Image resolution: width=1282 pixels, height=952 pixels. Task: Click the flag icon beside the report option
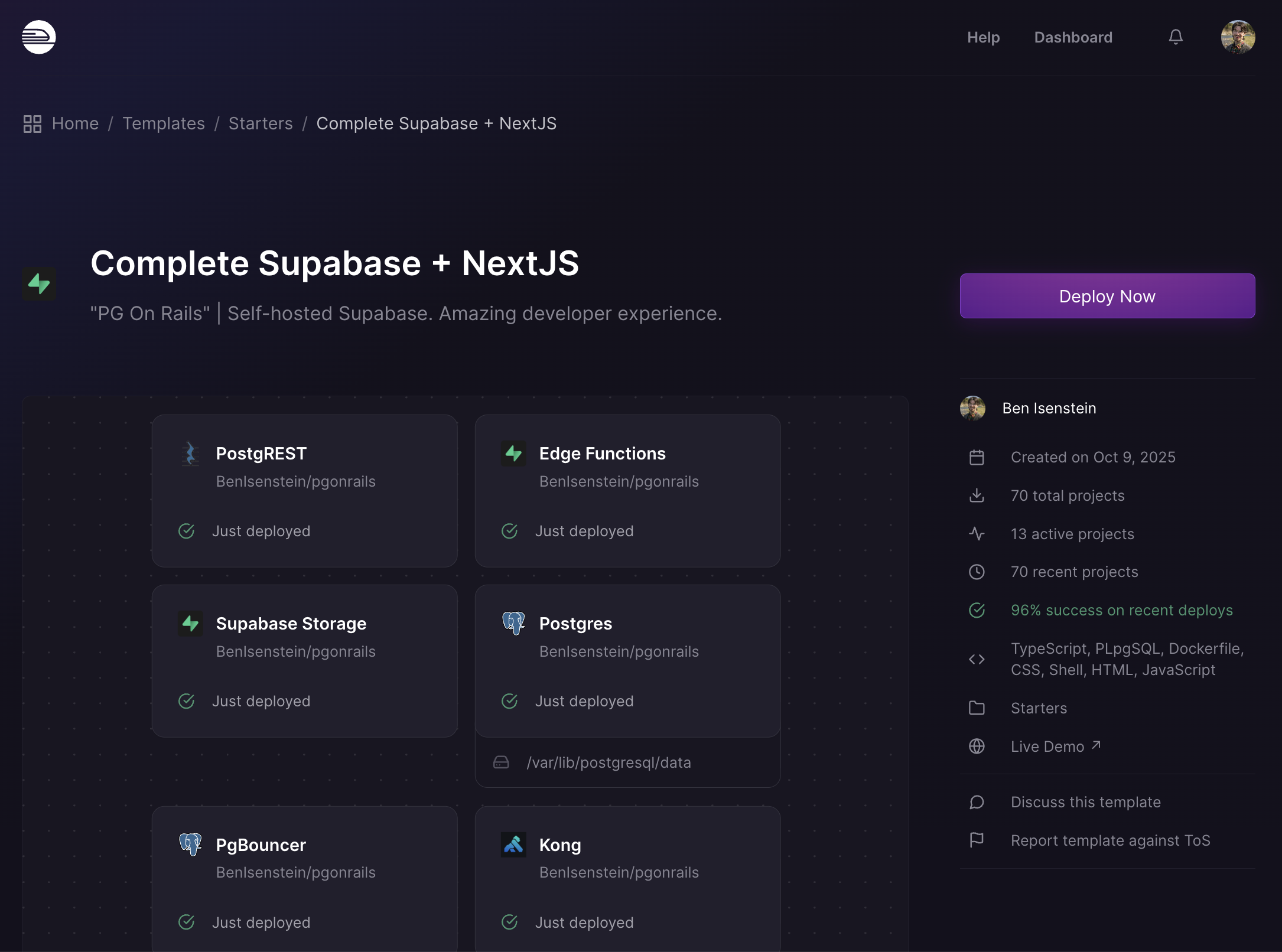coord(977,840)
